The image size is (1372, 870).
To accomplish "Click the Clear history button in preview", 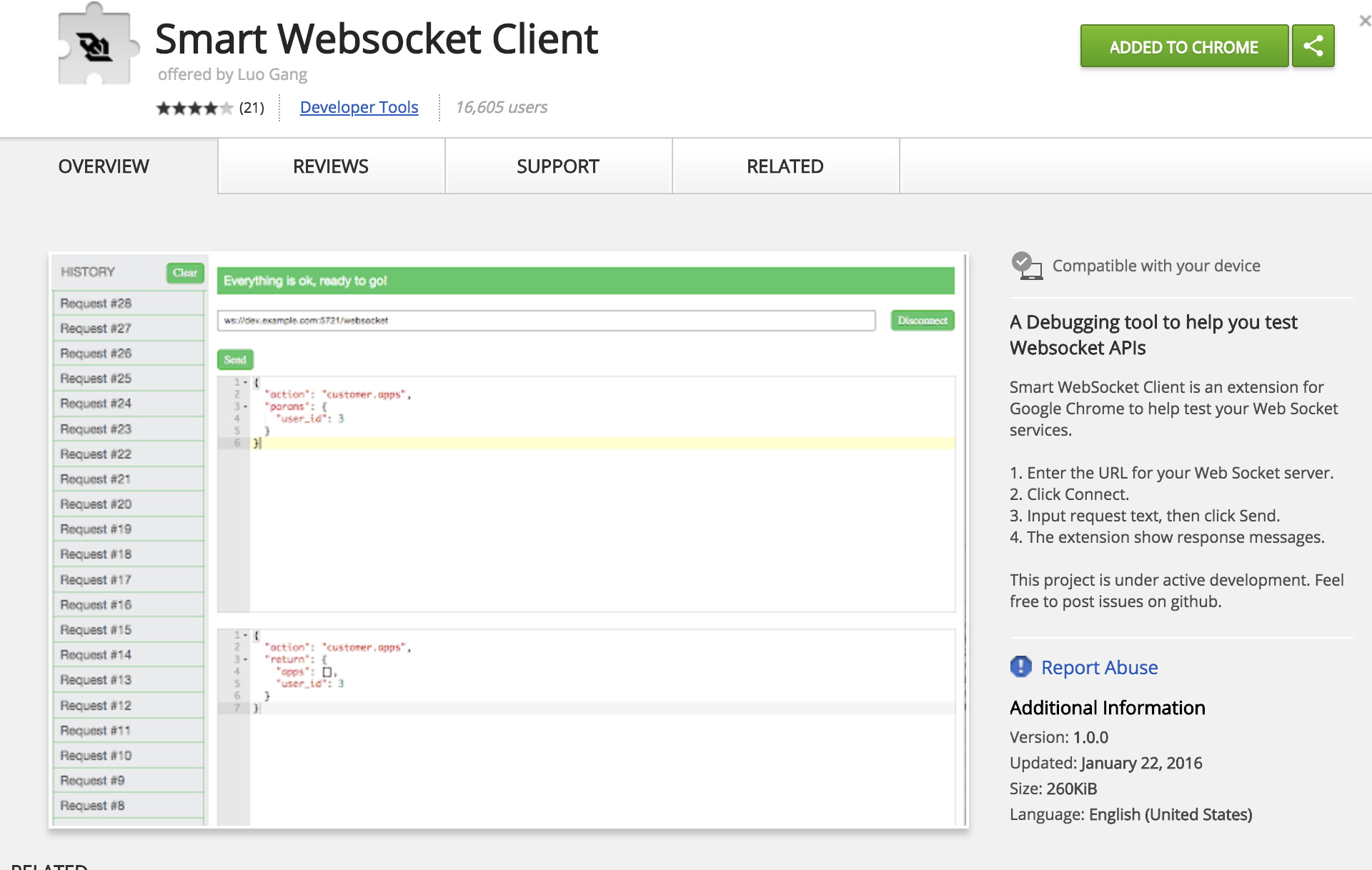I will [x=185, y=272].
